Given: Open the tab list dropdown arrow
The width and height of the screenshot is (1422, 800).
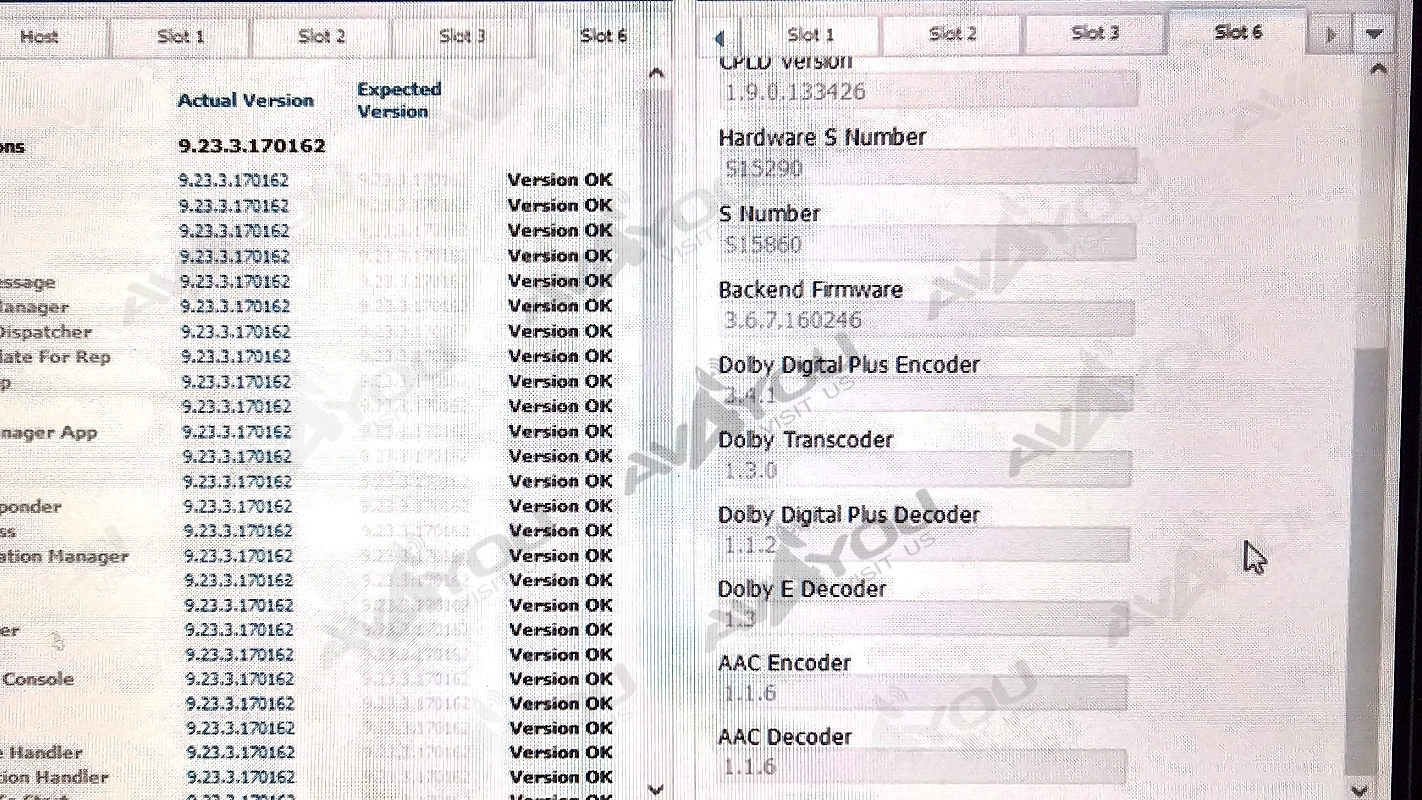Looking at the screenshot, I should click(1374, 36).
